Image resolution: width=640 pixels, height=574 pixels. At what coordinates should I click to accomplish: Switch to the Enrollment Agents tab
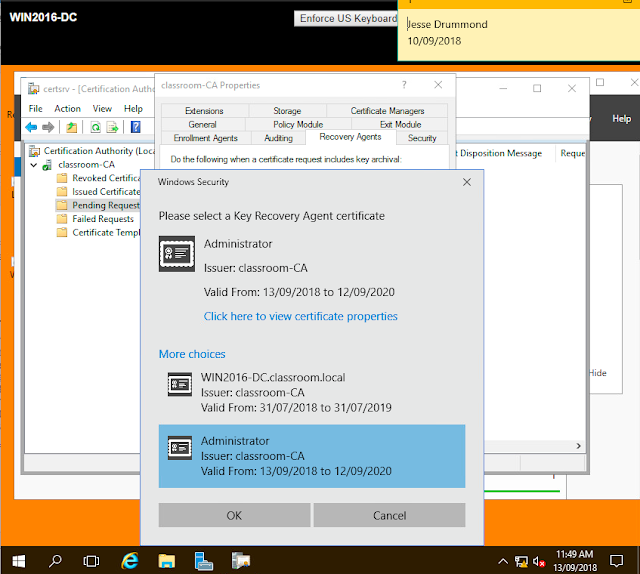pos(206,138)
